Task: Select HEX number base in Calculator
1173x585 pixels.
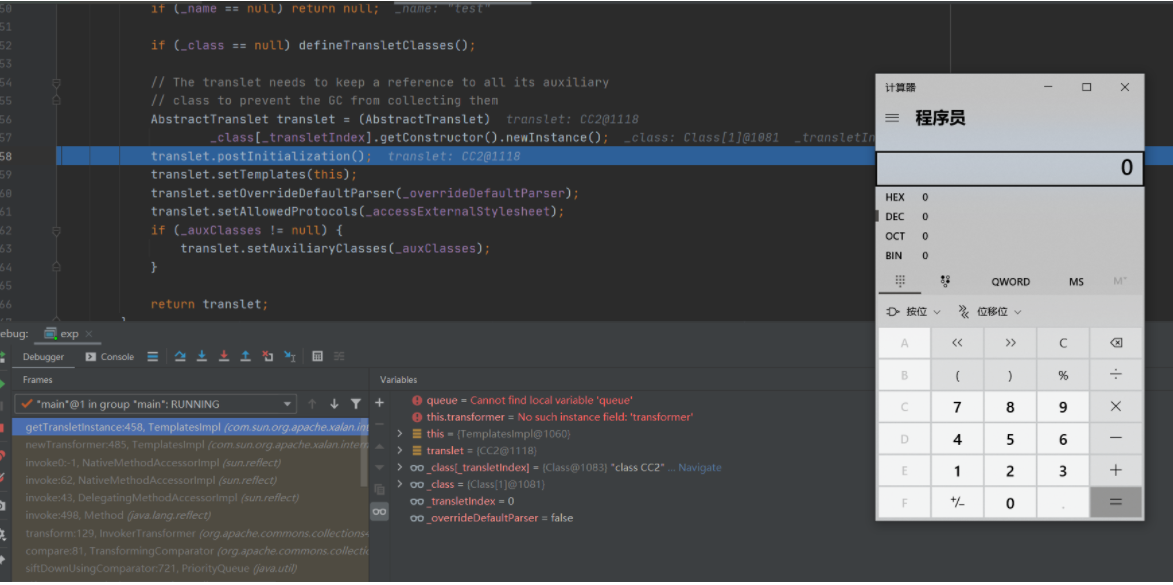Action: click(1010, 197)
